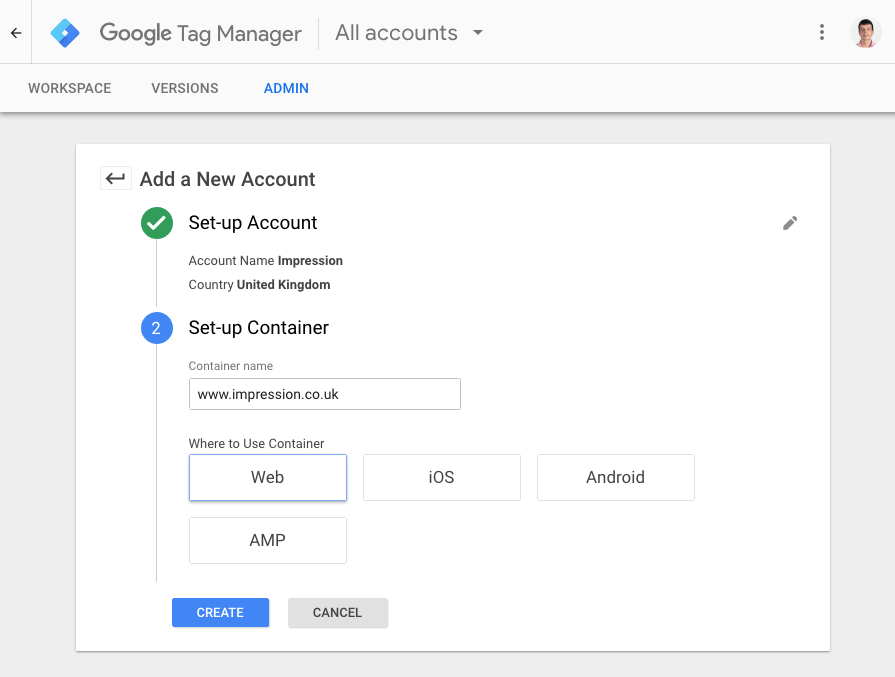Edit Set-up Account with the pencil icon
The width and height of the screenshot is (895, 677).
click(x=790, y=223)
